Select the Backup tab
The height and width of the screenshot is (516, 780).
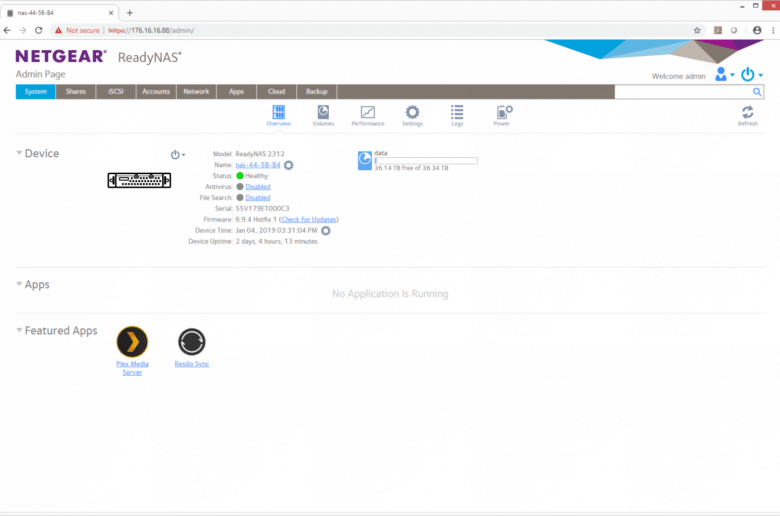[316, 92]
